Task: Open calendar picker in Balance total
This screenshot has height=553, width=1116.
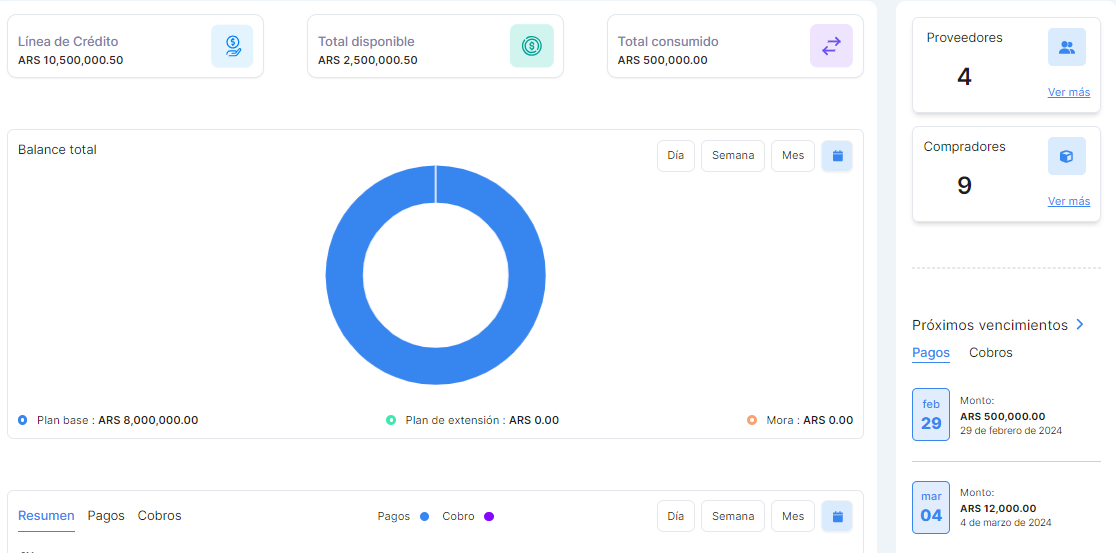Action: tap(837, 156)
